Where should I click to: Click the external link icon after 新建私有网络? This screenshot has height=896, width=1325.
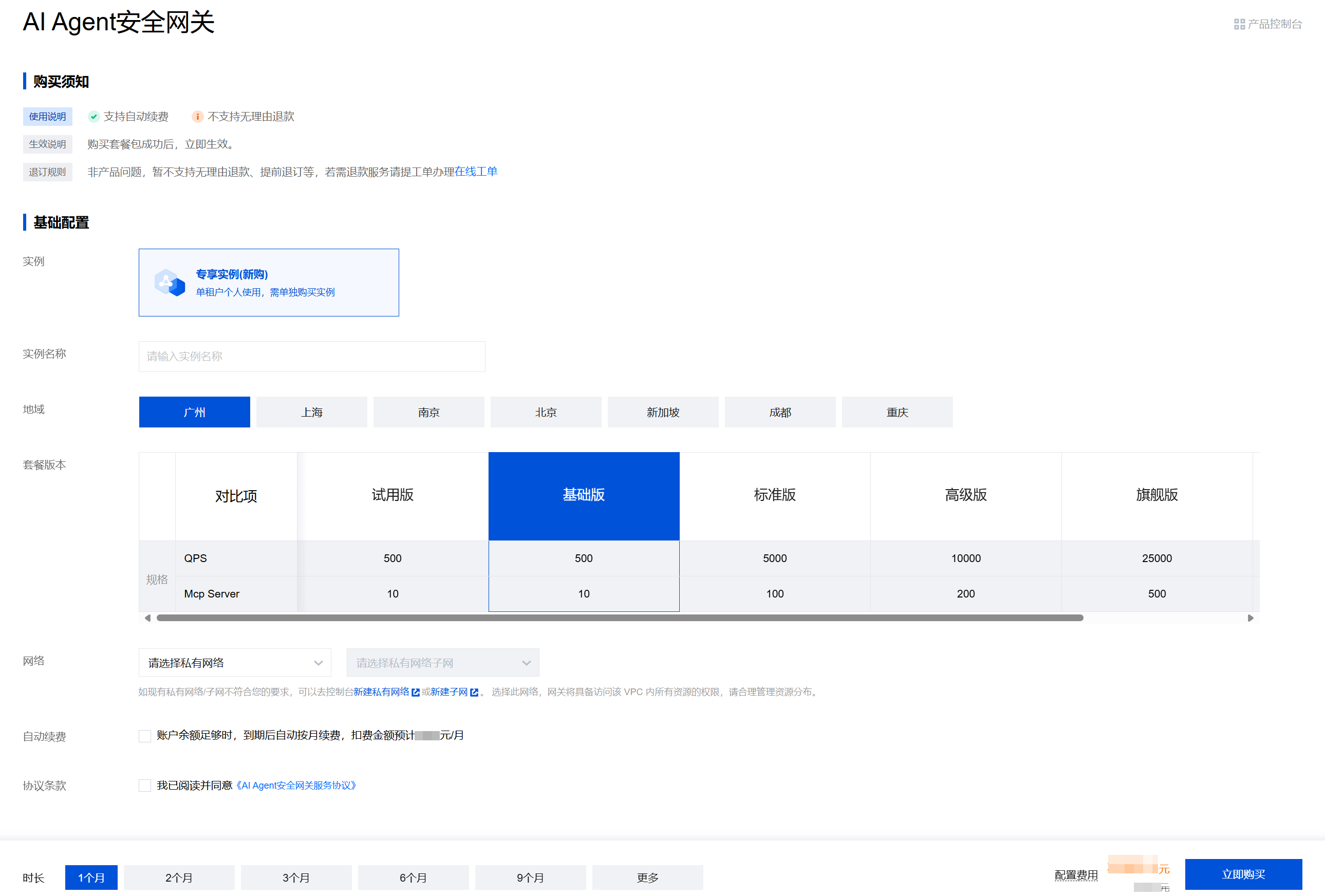416,692
